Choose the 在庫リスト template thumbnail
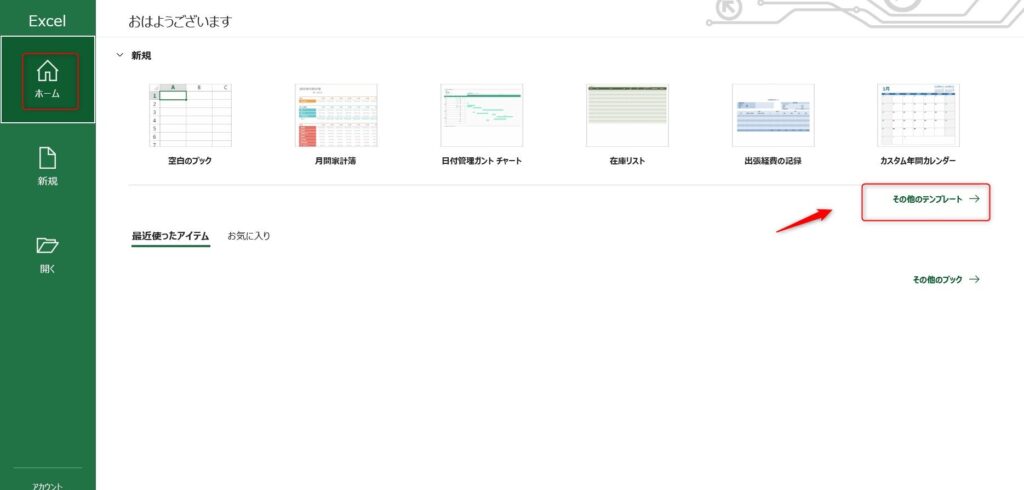Viewport: 1024px width, 490px height. click(627, 115)
